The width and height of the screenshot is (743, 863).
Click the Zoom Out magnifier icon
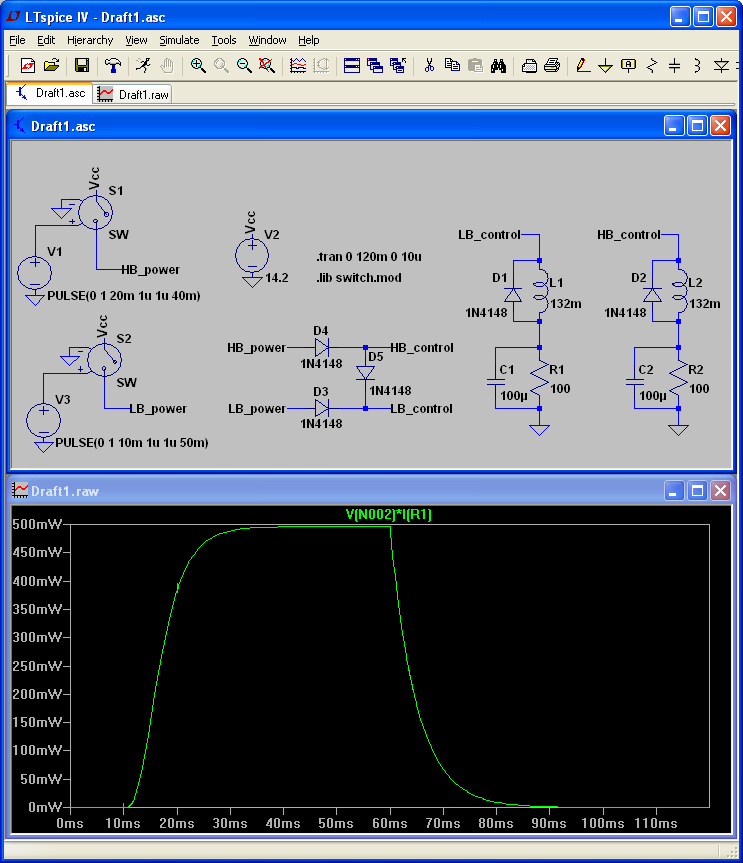(x=244, y=65)
